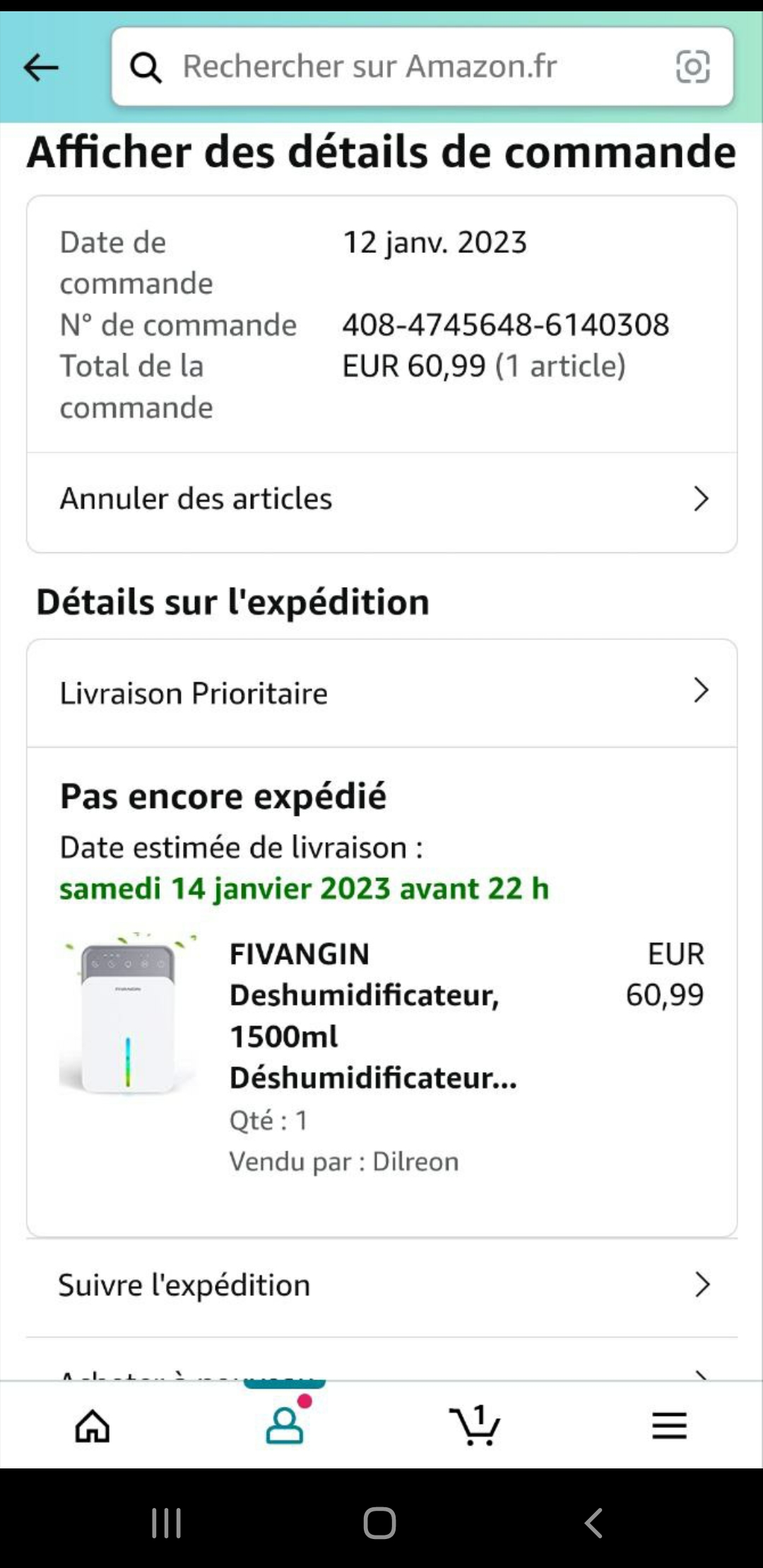The width and height of the screenshot is (763, 1568).
Task: Open FIVANGIN Deshumidificateur product title
Action: point(372,1016)
